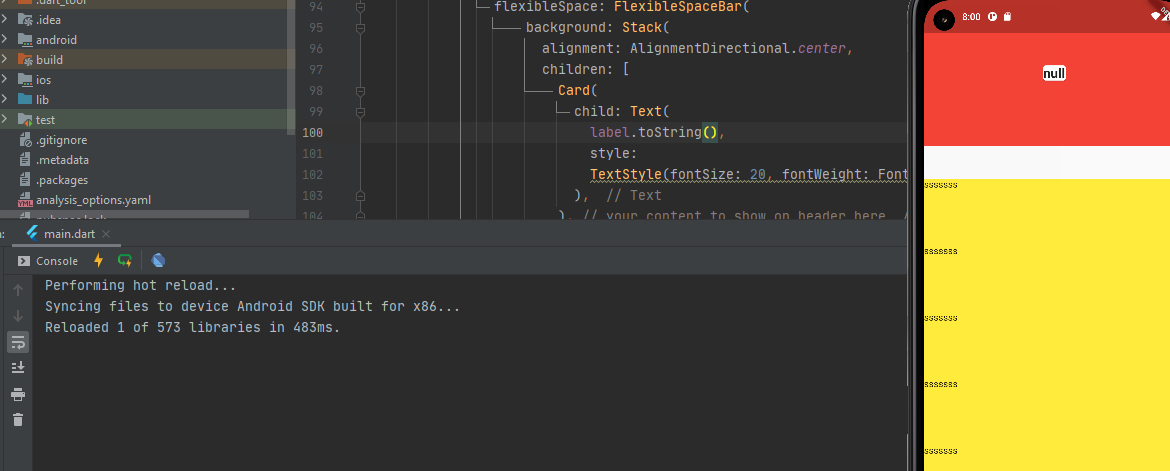
Task: Click the Print console output icon
Action: [x=19, y=394]
